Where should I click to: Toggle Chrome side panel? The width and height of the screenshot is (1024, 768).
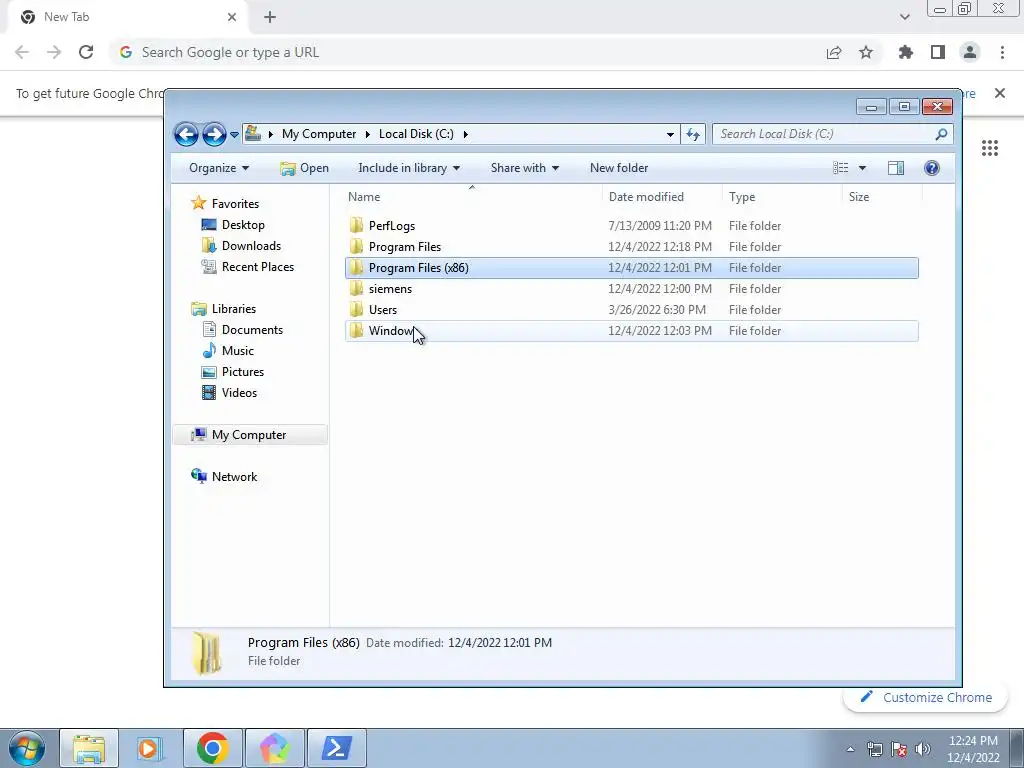tap(938, 52)
